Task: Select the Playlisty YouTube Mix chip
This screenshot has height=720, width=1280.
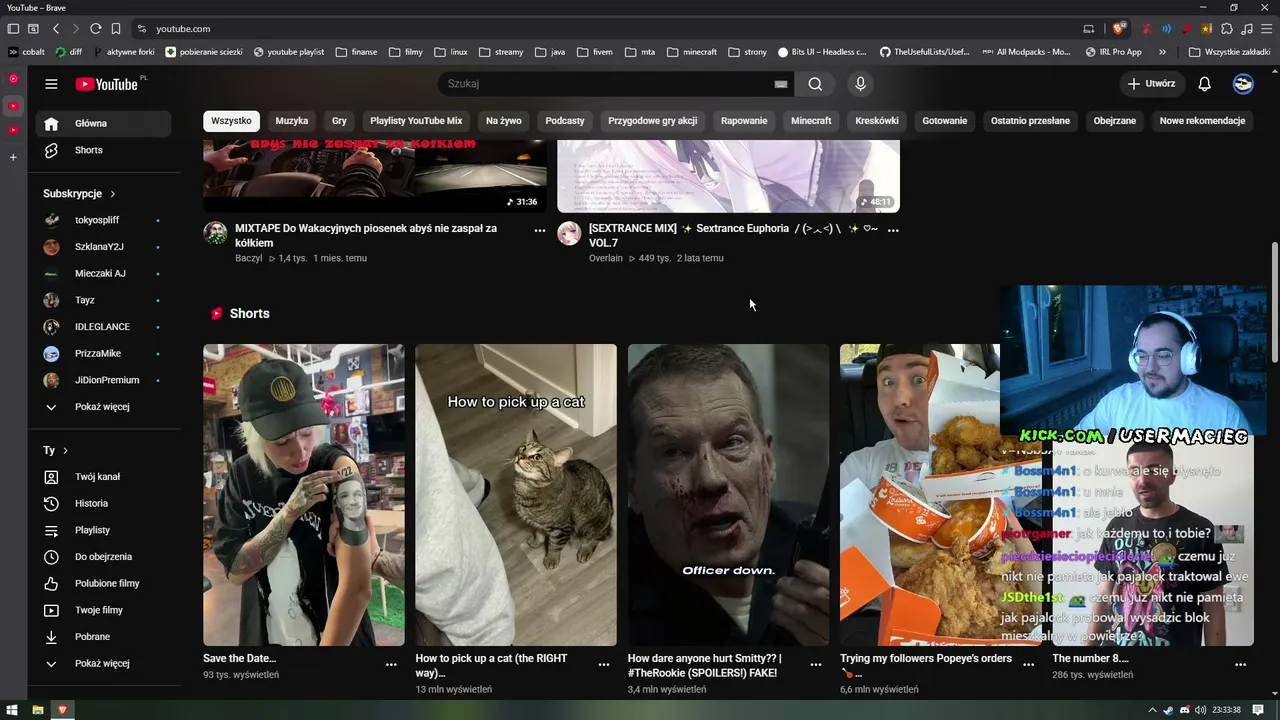Action: (x=416, y=121)
